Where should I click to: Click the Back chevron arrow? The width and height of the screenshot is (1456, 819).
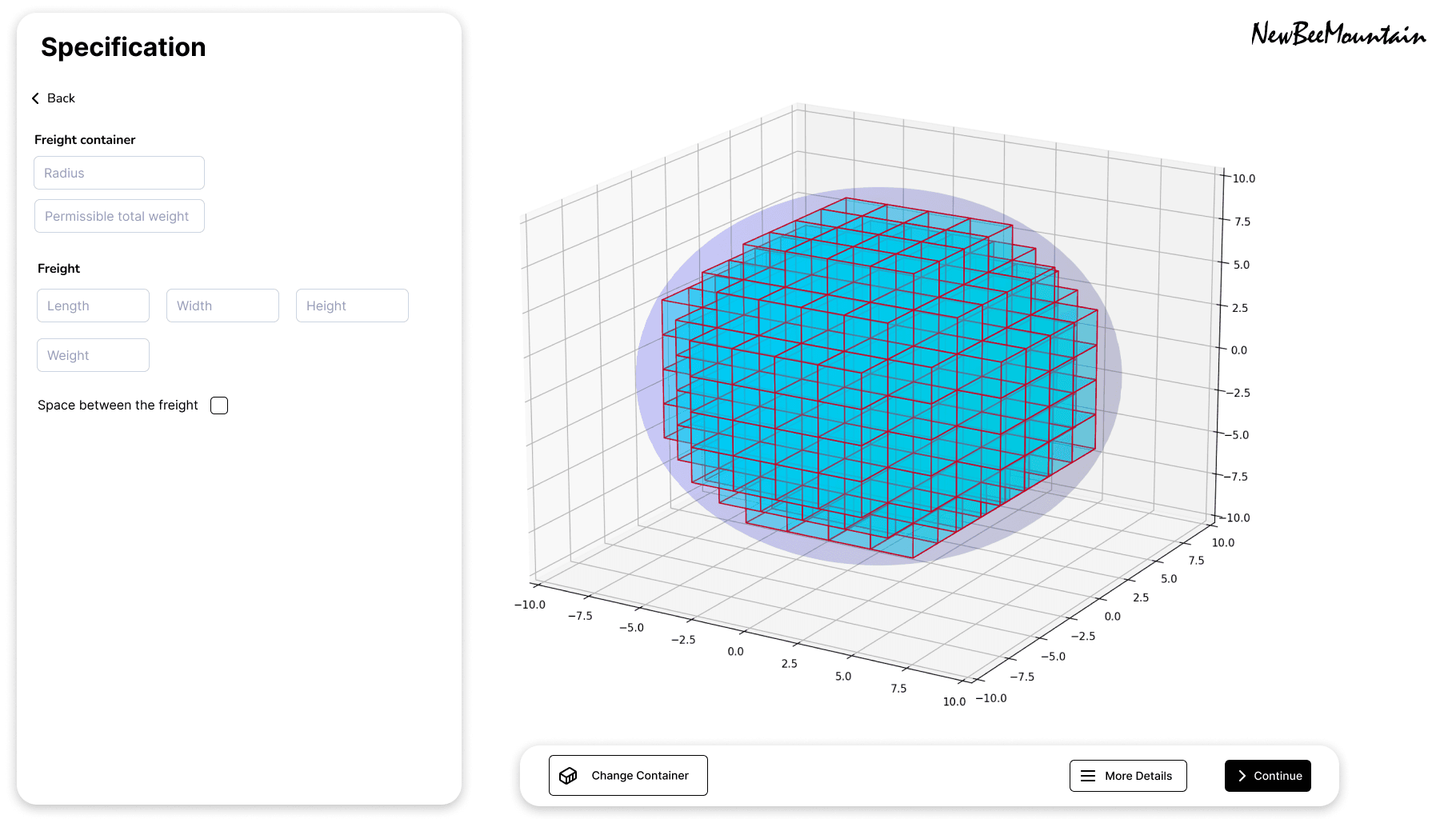tap(35, 98)
